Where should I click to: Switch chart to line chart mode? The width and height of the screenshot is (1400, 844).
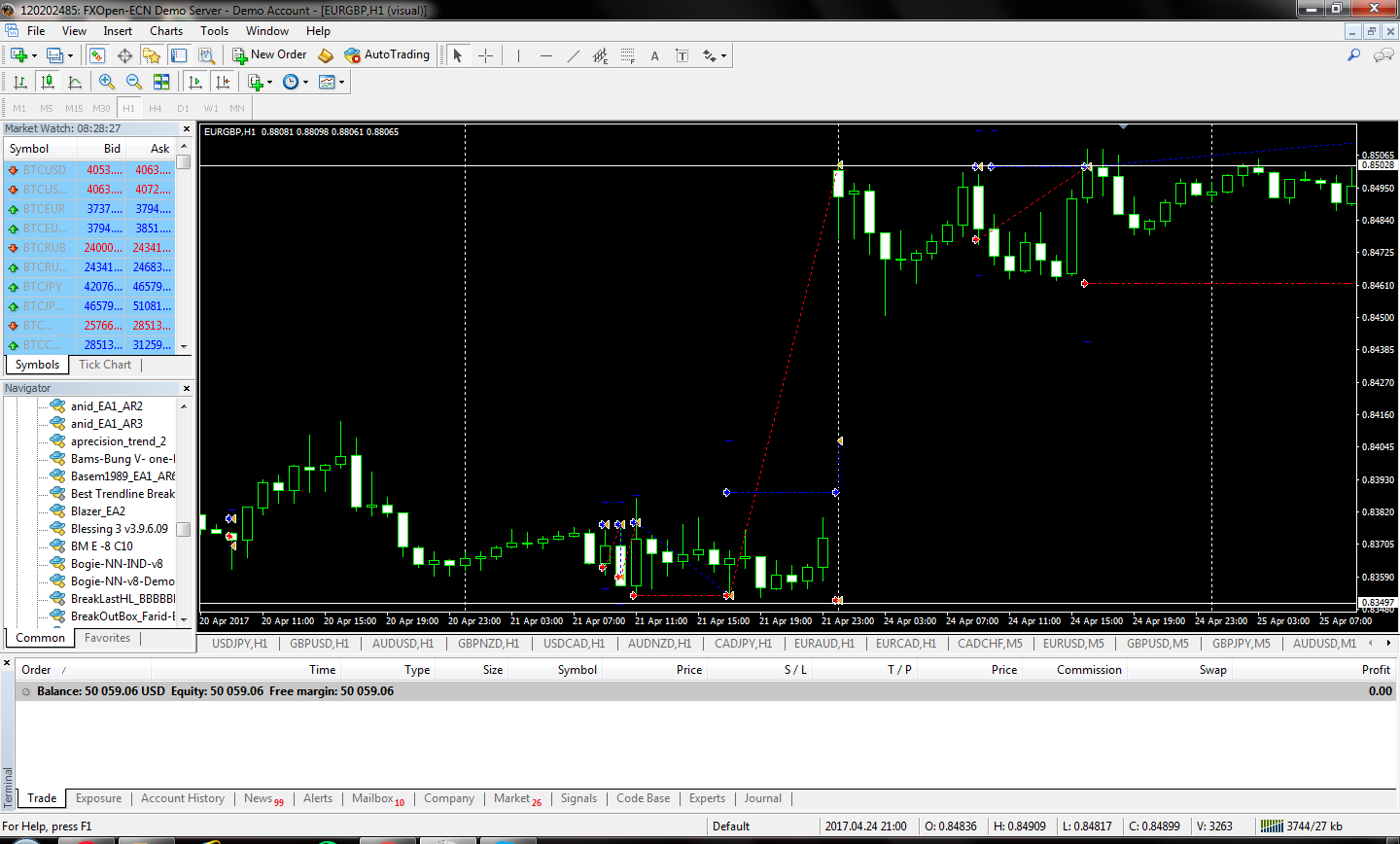click(74, 82)
